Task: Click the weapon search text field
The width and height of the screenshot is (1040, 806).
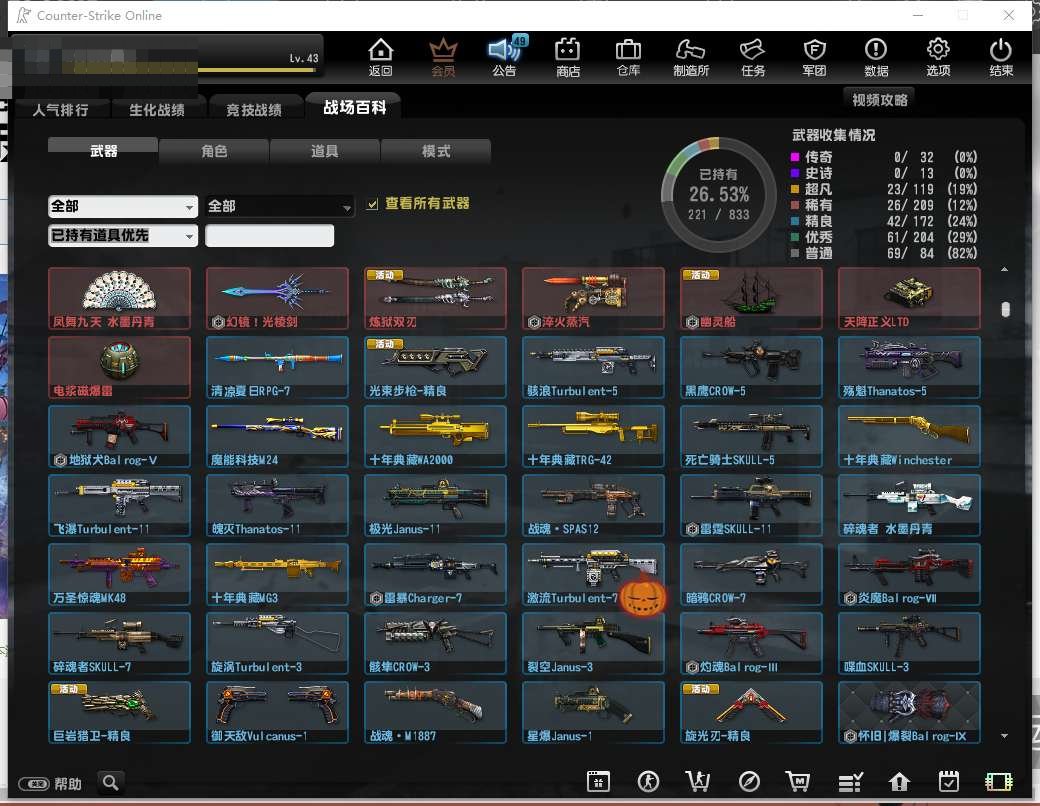Action: (x=269, y=235)
